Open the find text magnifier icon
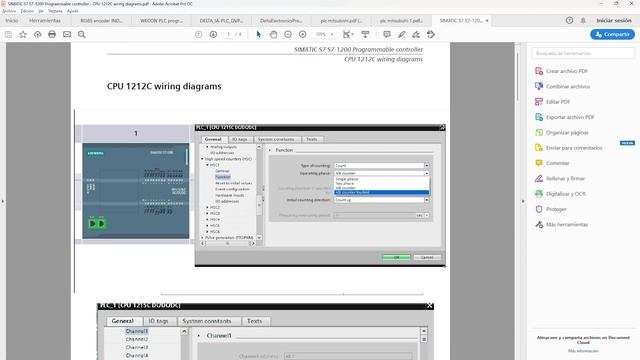The image size is (640, 360). 82,34
